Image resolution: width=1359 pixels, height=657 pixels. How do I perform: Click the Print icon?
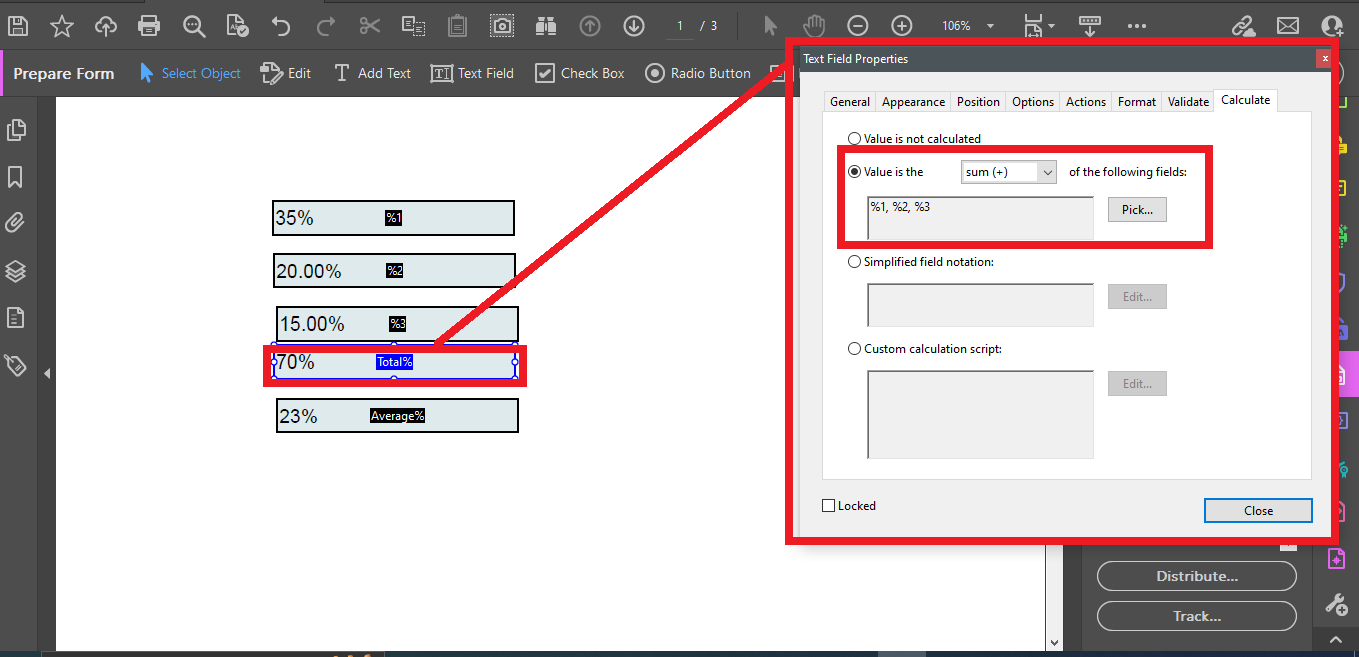tap(149, 26)
